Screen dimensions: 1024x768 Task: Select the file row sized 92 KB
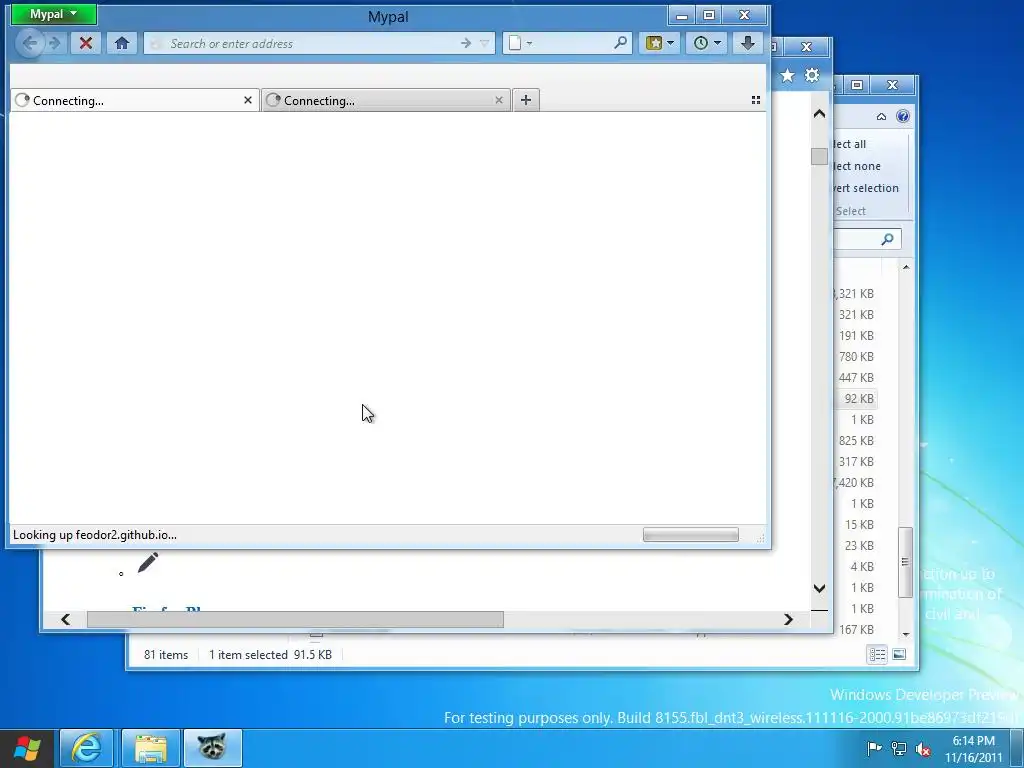pos(856,398)
